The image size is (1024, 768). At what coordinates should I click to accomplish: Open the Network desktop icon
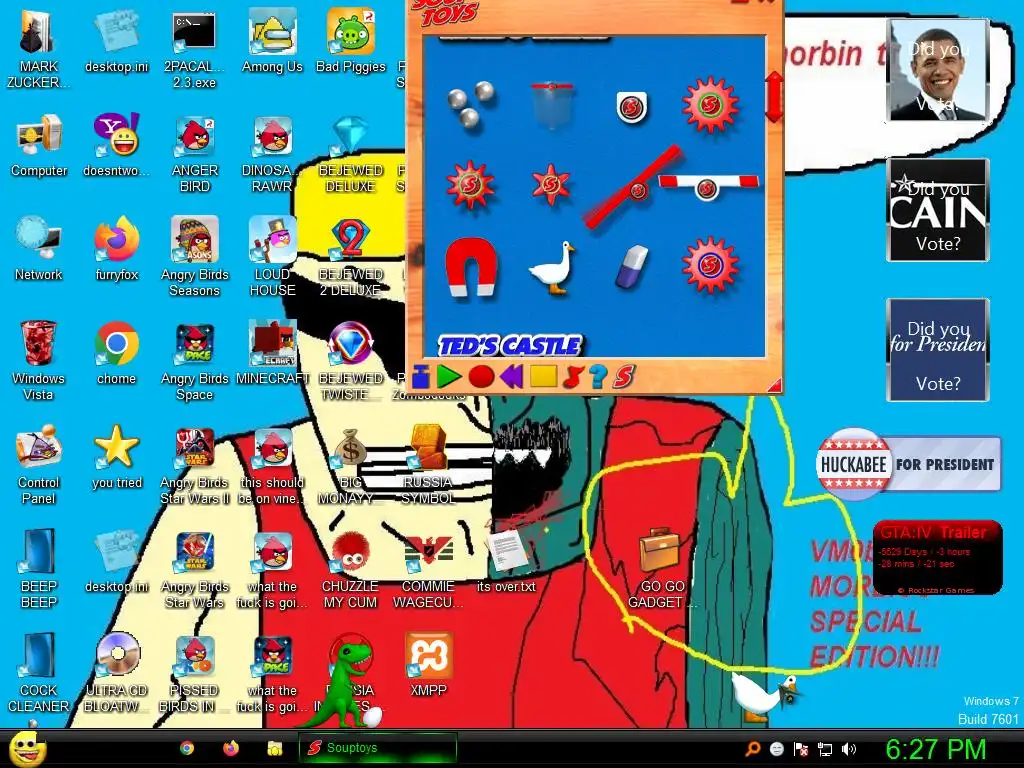[x=39, y=249]
